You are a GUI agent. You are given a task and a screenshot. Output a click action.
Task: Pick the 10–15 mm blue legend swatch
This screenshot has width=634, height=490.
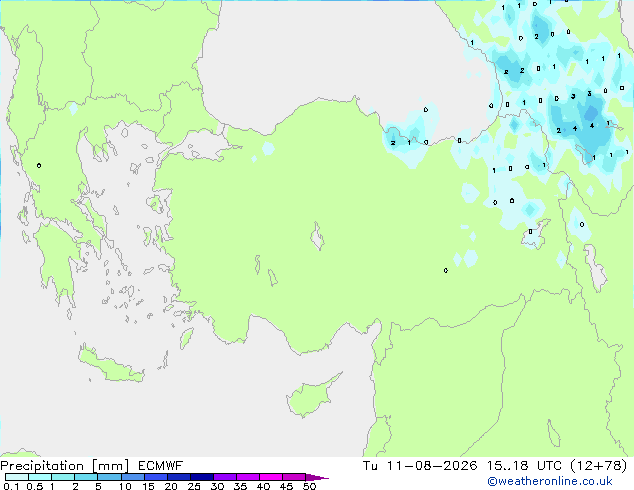(x=132, y=477)
